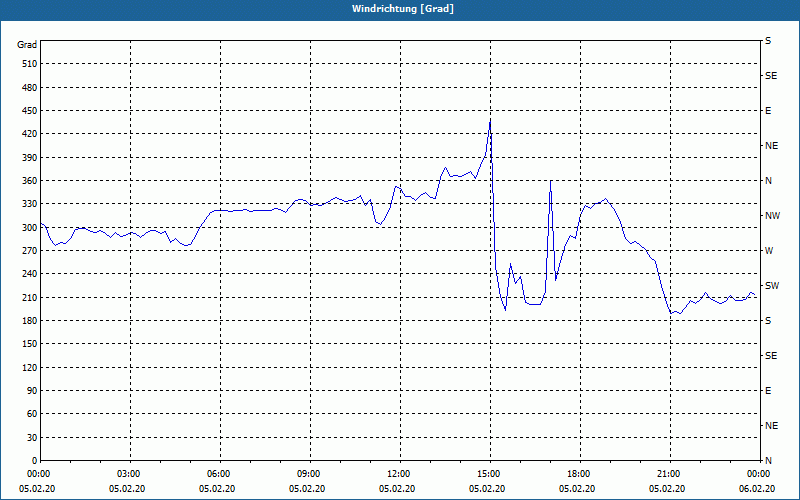This screenshot has width=800, height=500.
Task: Click the S compass label beside 180 gridline
Action: [768, 320]
